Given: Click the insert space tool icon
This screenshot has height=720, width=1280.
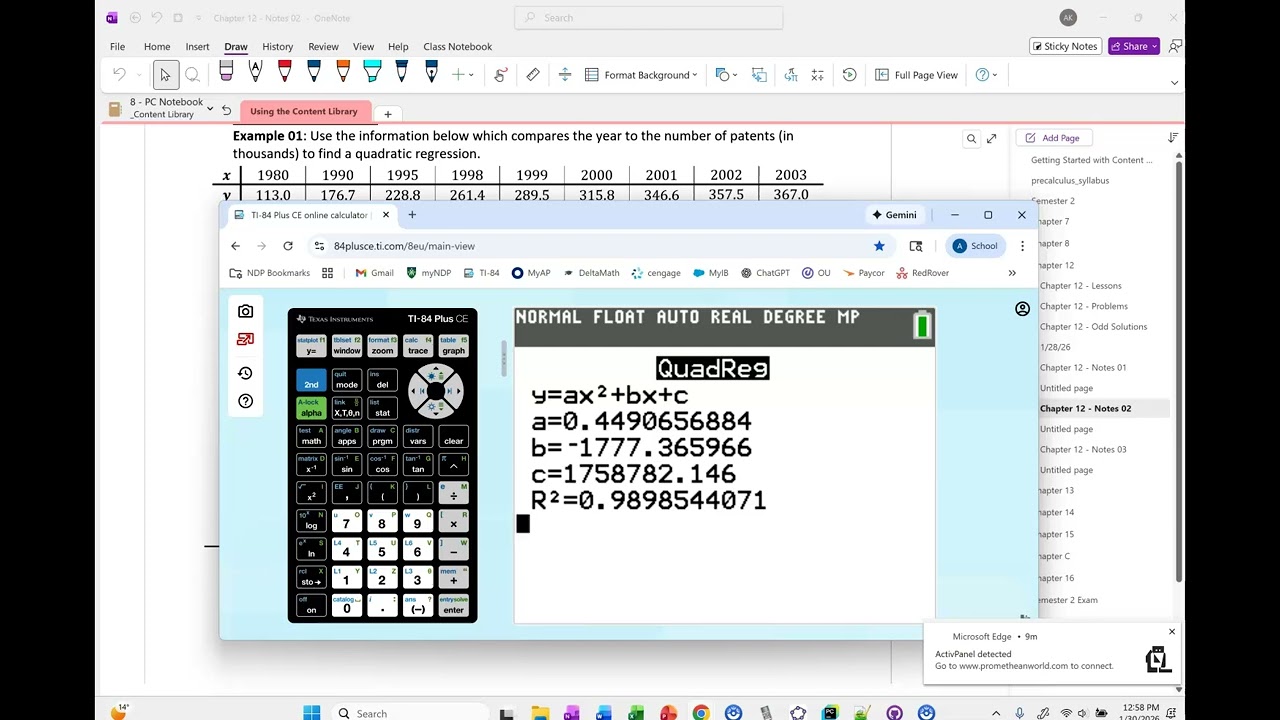Looking at the screenshot, I should (x=565, y=75).
